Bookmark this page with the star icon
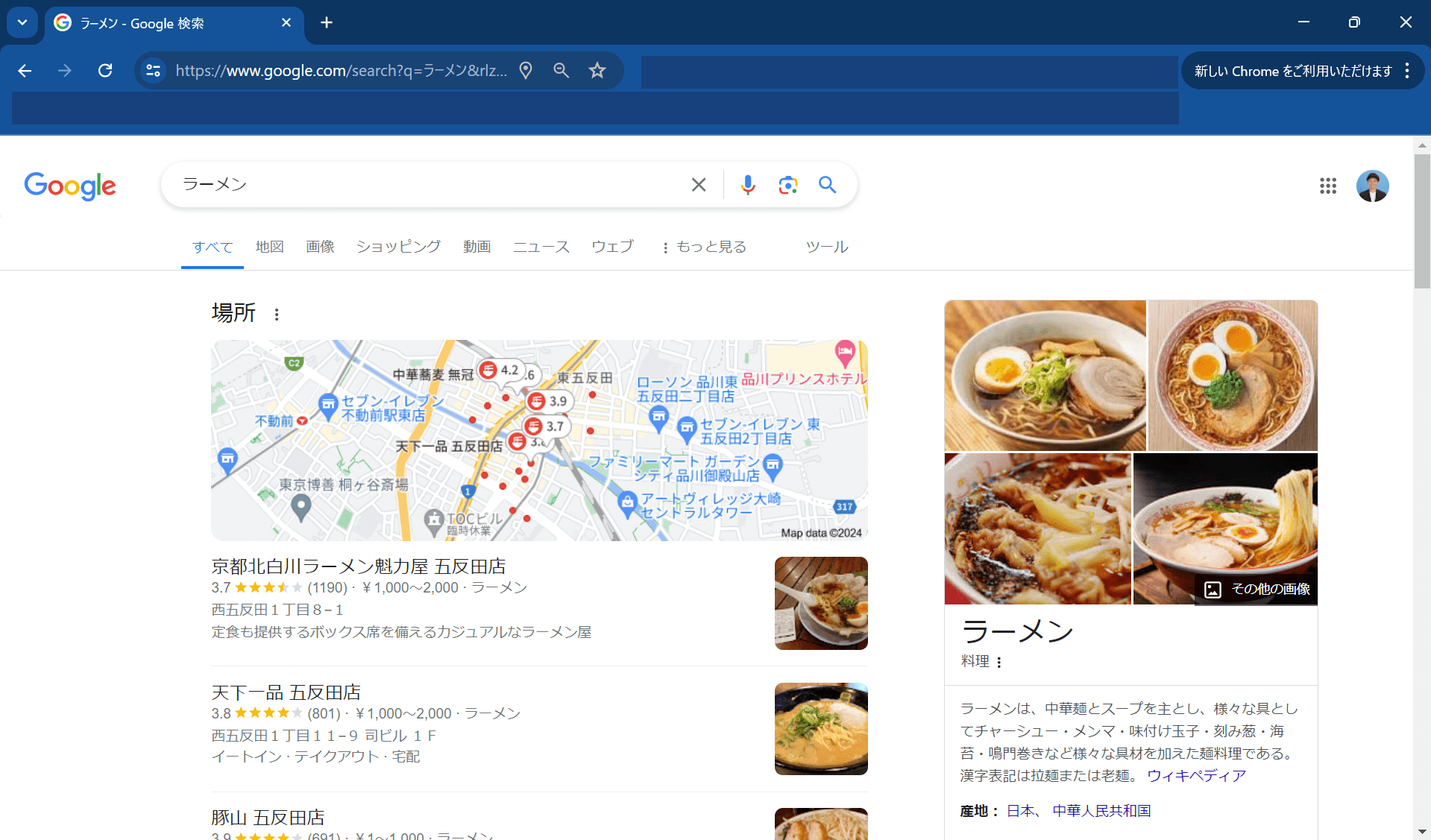The width and height of the screenshot is (1431, 840). click(597, 71)
